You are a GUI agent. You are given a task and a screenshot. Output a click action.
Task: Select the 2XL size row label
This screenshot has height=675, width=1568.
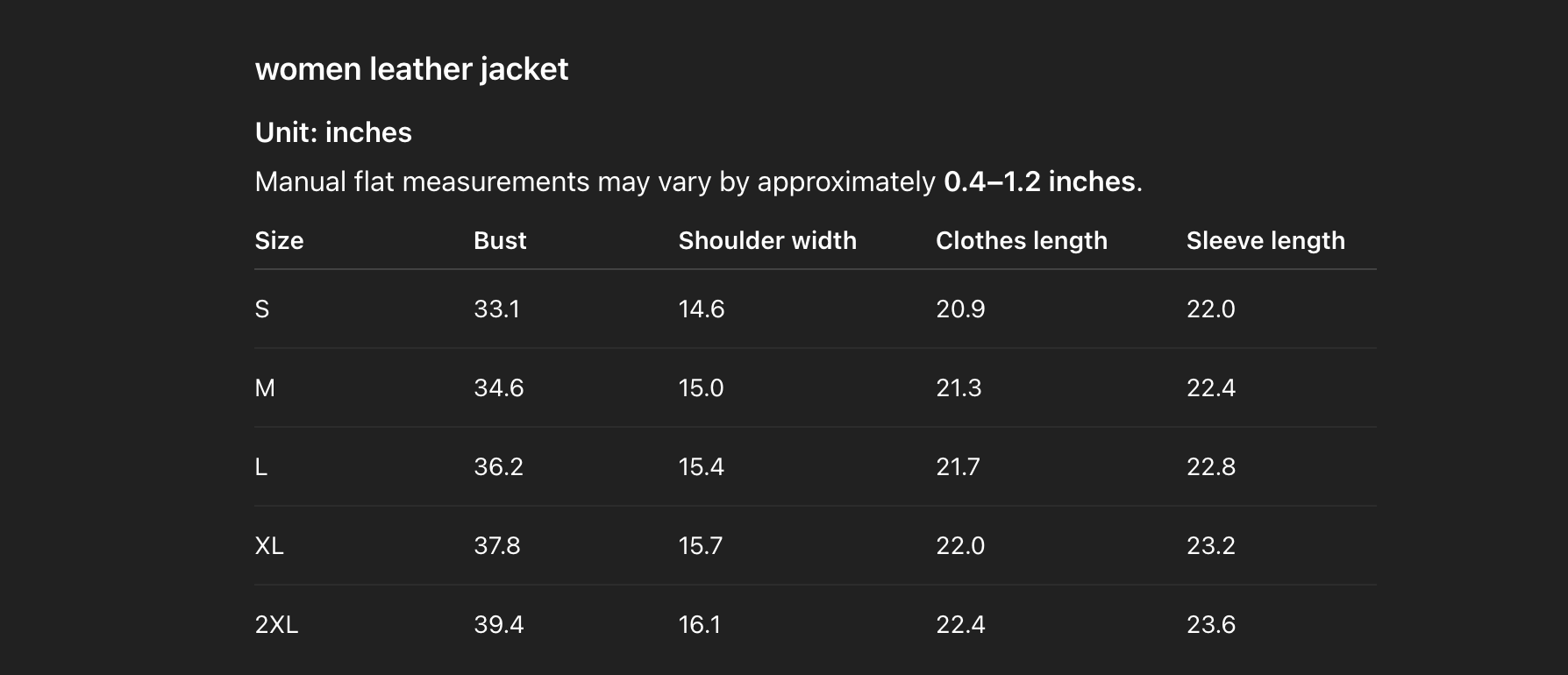click(x=276, y=625)
